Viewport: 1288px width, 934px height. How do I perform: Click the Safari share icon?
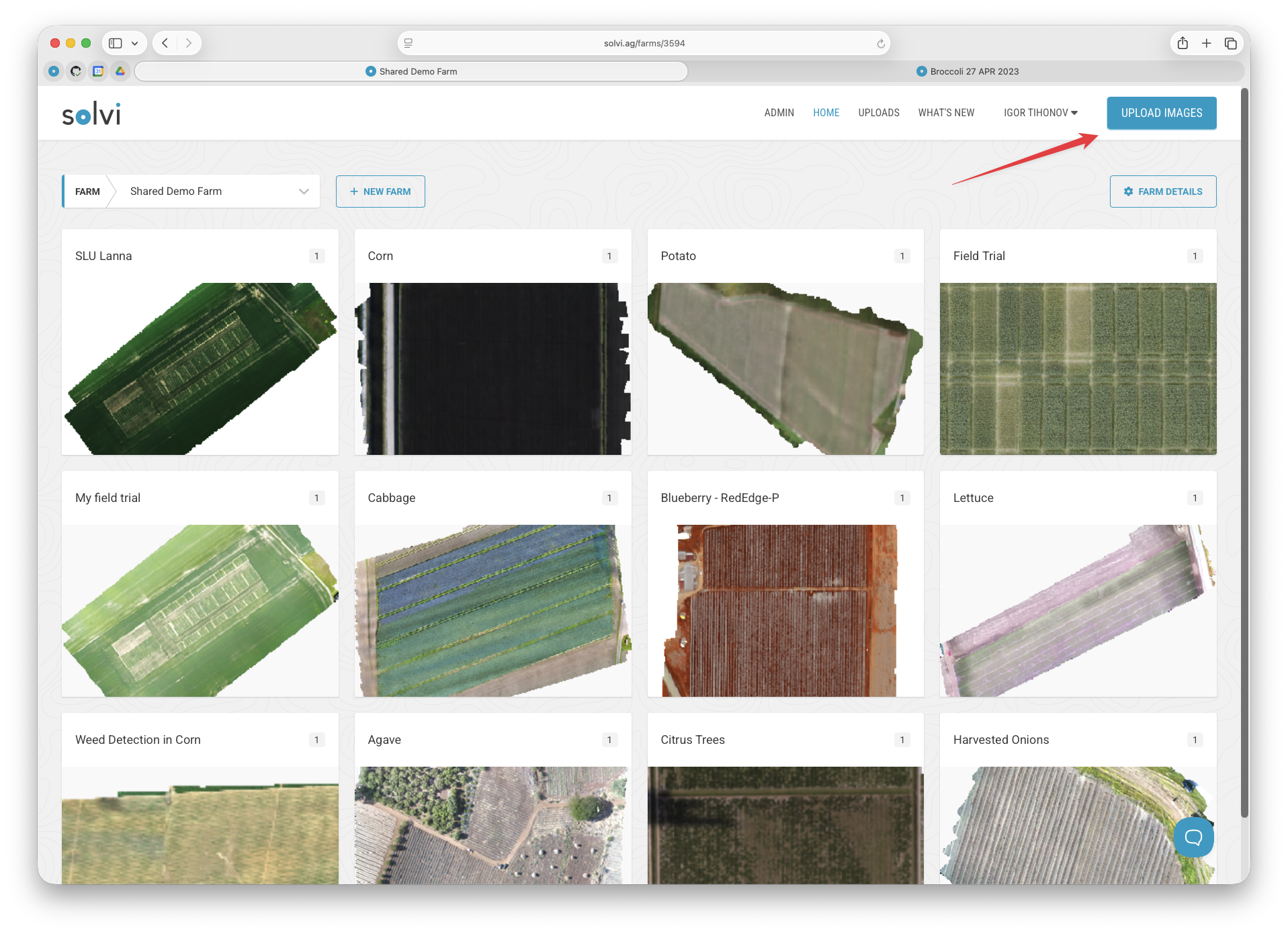(x=1183, y=43)
